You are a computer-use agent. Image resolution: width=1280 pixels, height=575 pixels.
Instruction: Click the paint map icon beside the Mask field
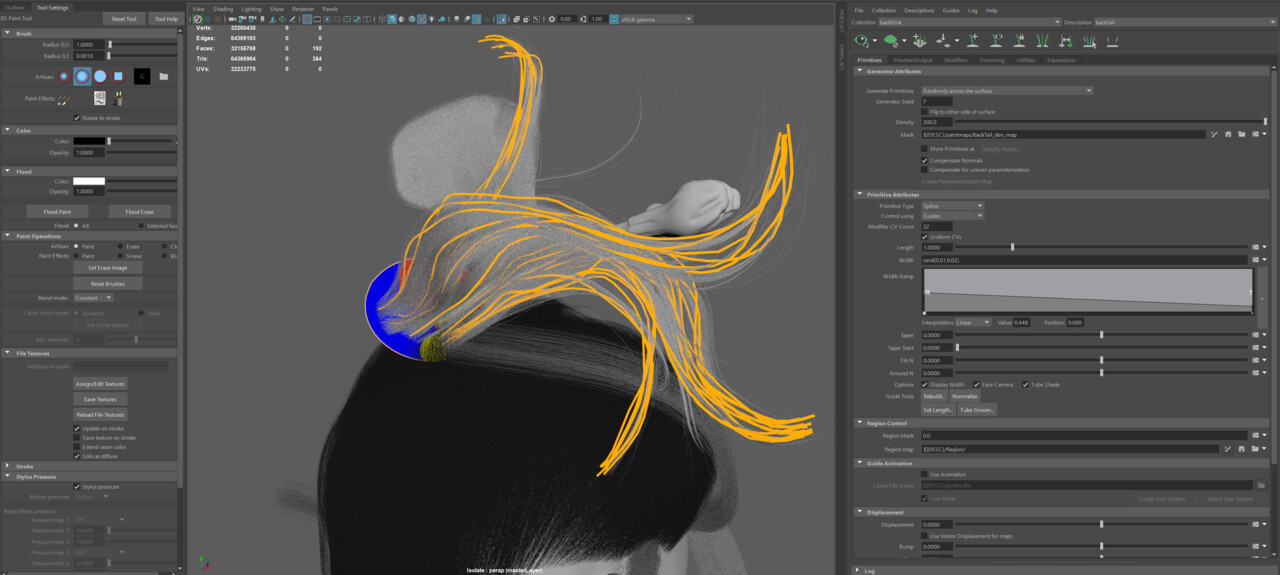point(1214,134)
